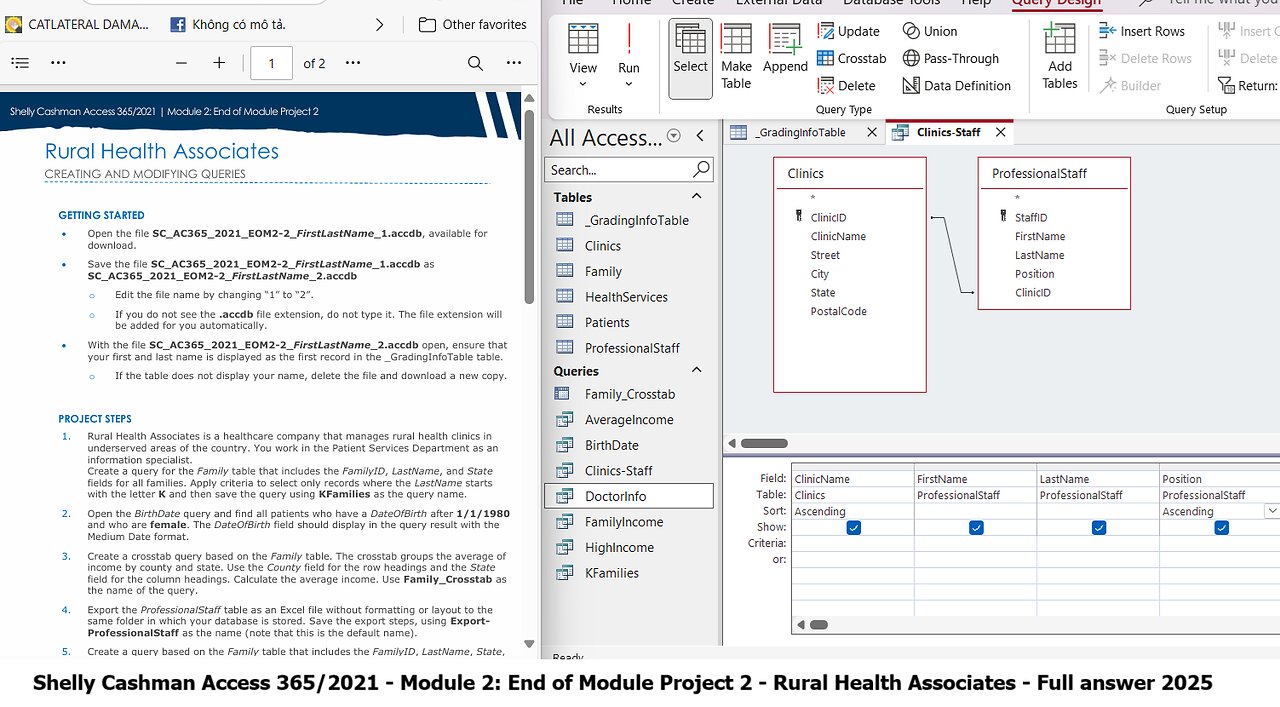Collapse the Queries group

pyautogui.click(x=696, y=370)
